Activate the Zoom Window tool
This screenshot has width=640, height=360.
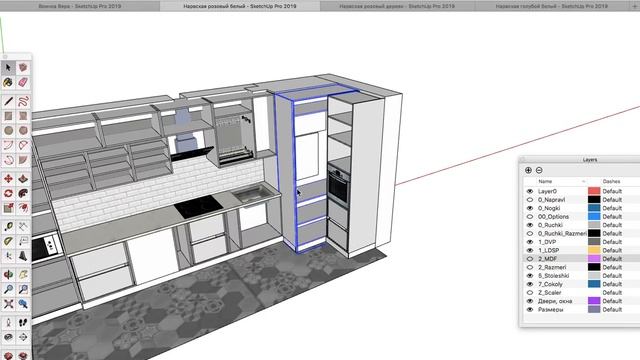[23, 289]
